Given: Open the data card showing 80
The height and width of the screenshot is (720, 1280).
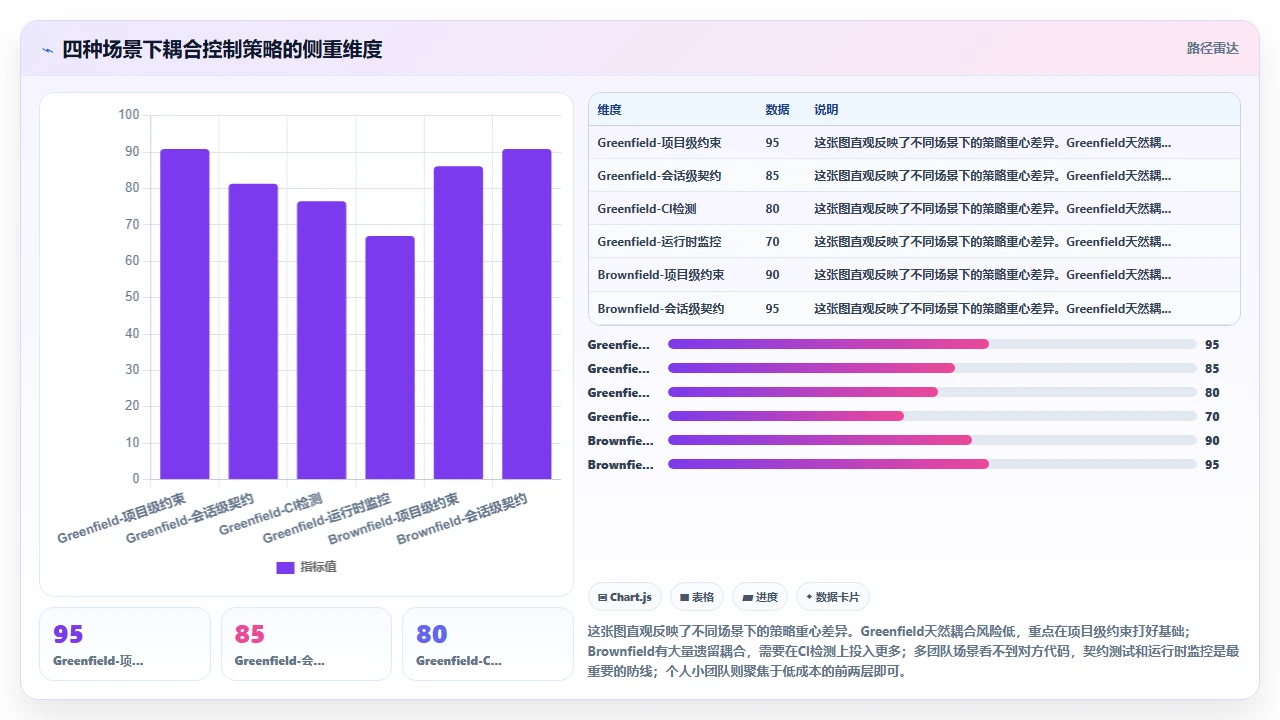Looking at the screenshot, I should [488, 644].
